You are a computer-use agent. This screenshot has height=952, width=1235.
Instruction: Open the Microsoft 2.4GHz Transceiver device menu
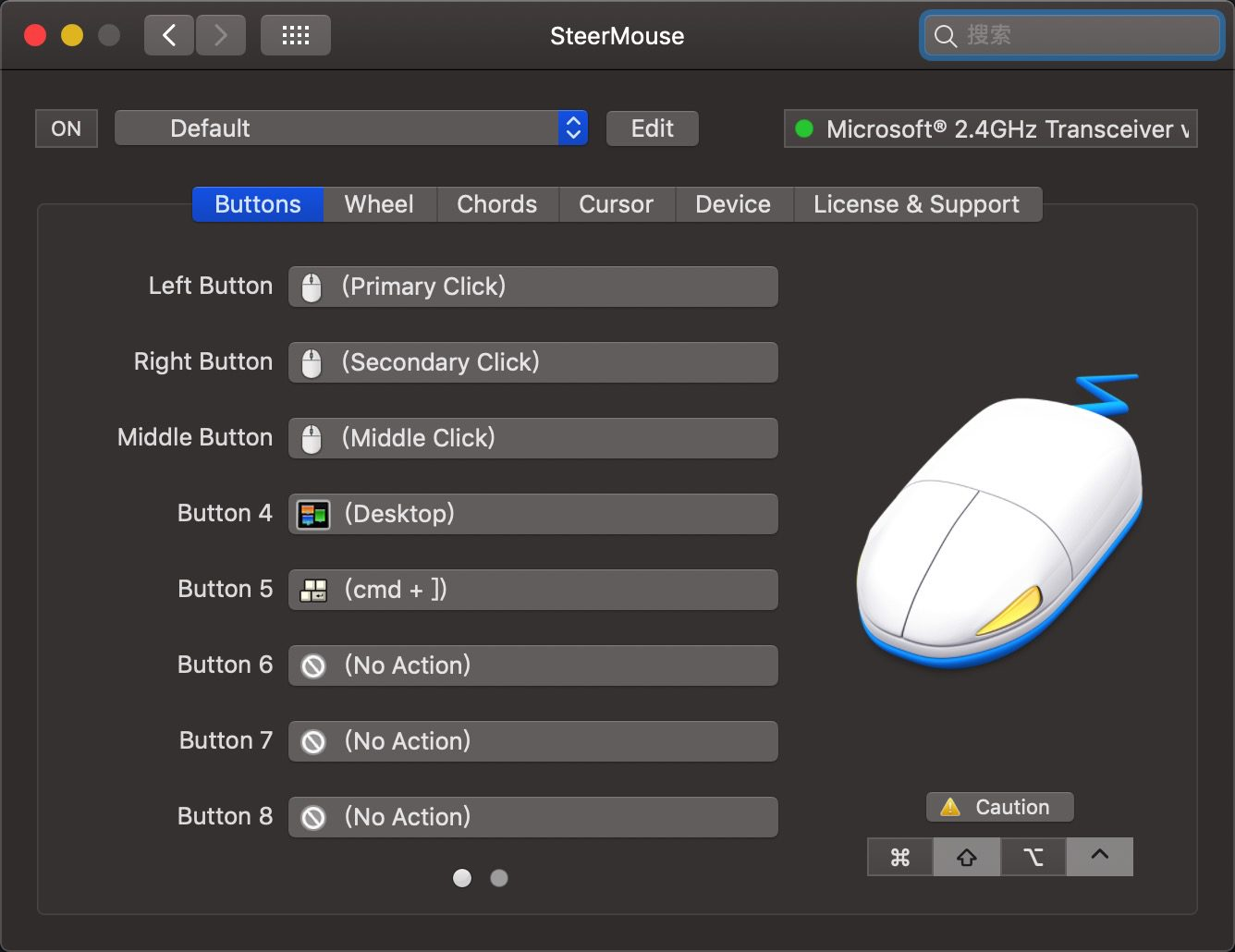(x=991, y=128)
